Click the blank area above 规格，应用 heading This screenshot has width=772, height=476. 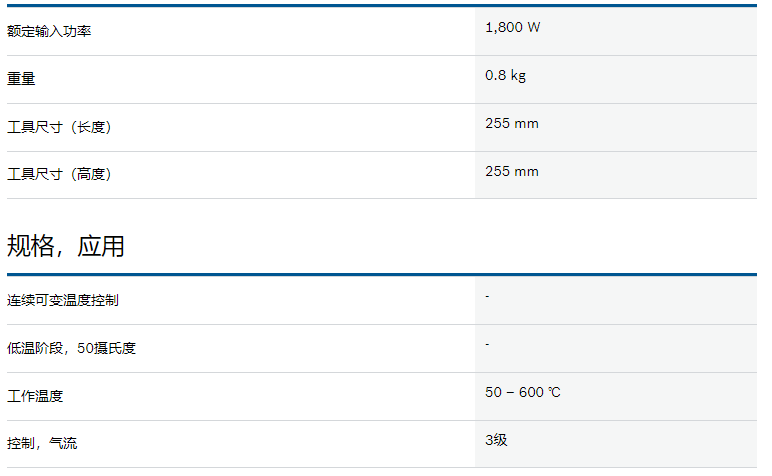pos(382,215)
